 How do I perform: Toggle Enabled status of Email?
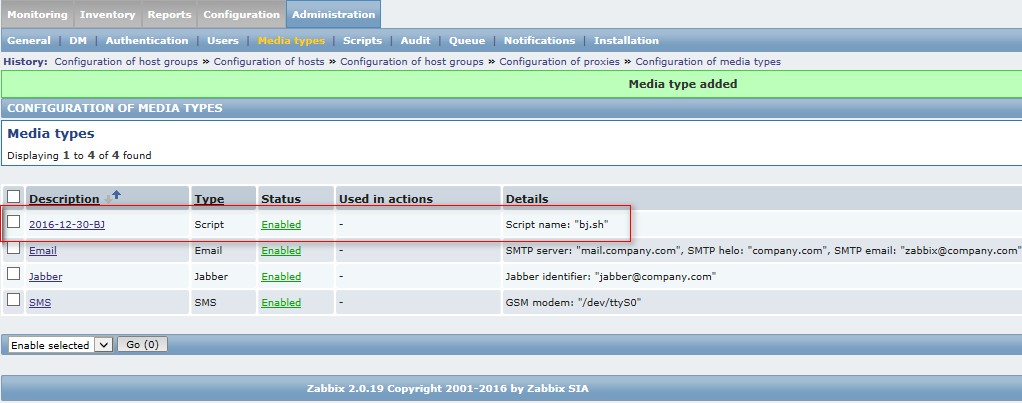(281, 250)
